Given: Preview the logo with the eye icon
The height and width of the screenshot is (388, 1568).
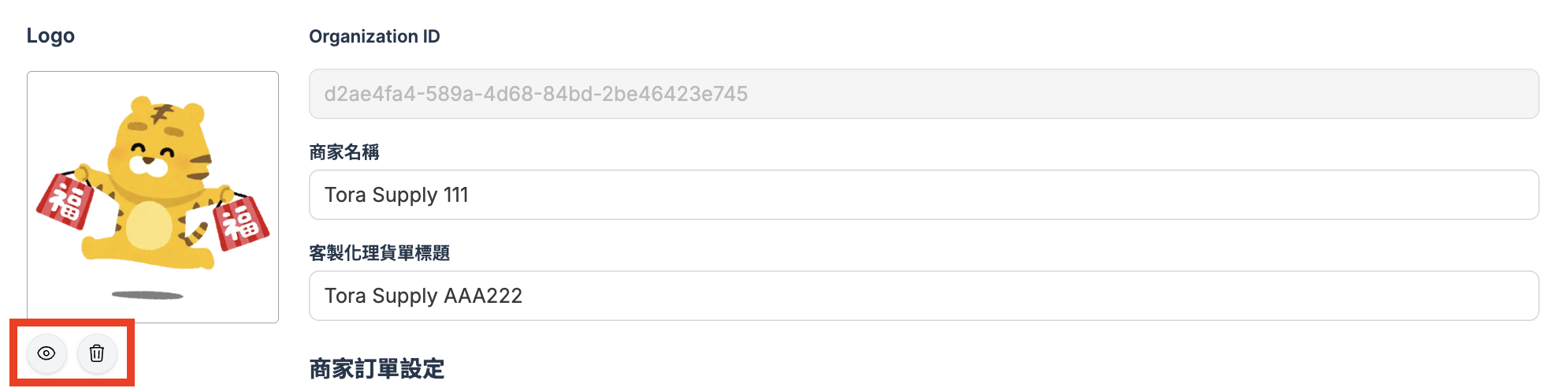Looking at the screenshot, I should [x=46, y=353].
